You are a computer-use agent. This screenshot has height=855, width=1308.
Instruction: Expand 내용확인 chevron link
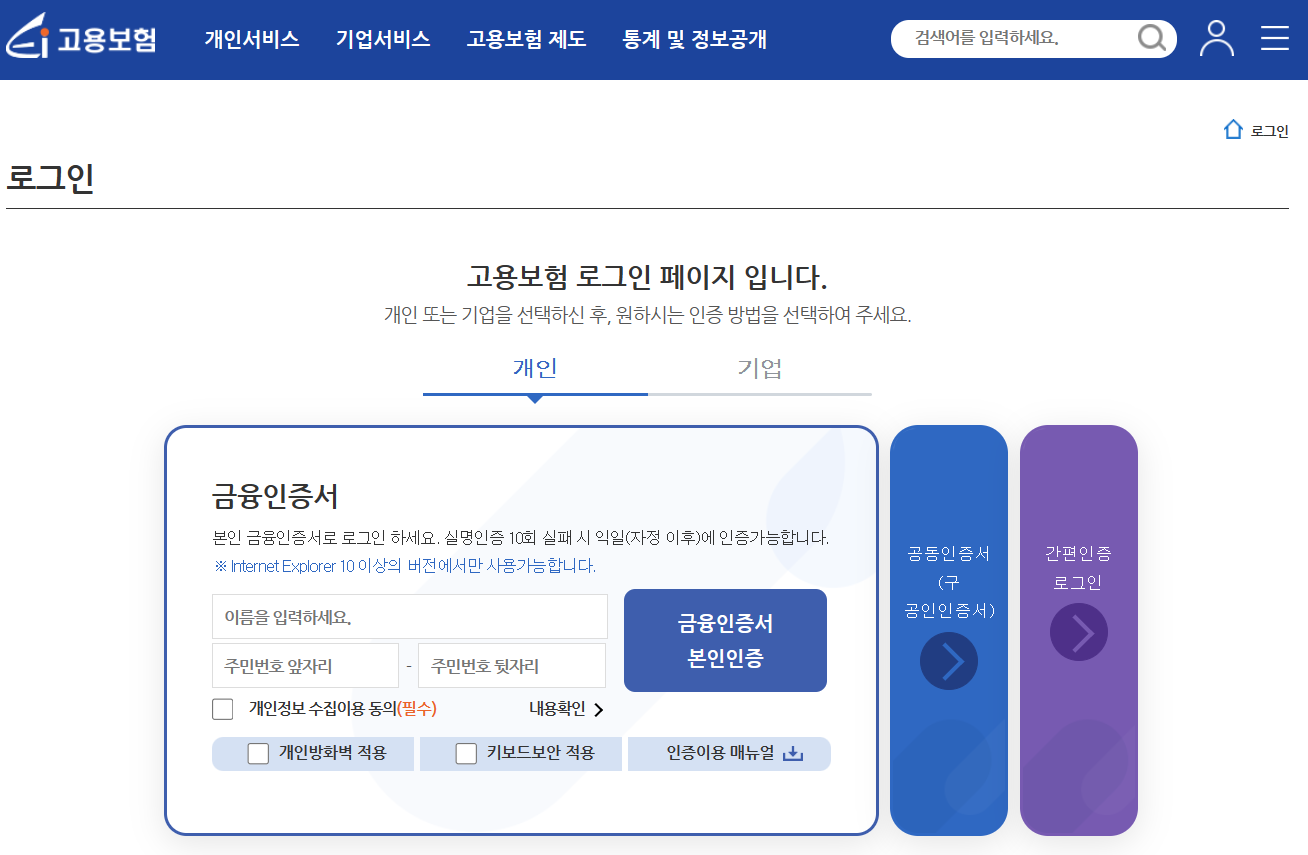(x=567, y=709)
